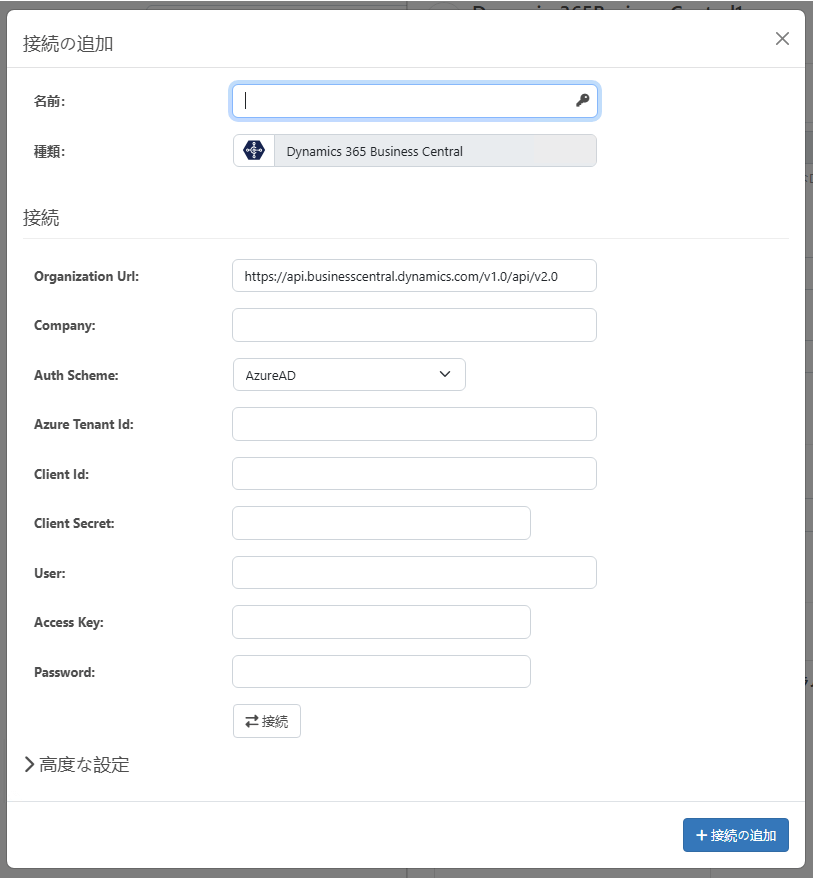Click the Dynamics 365 Business Central logo icon

coord(254,151)
